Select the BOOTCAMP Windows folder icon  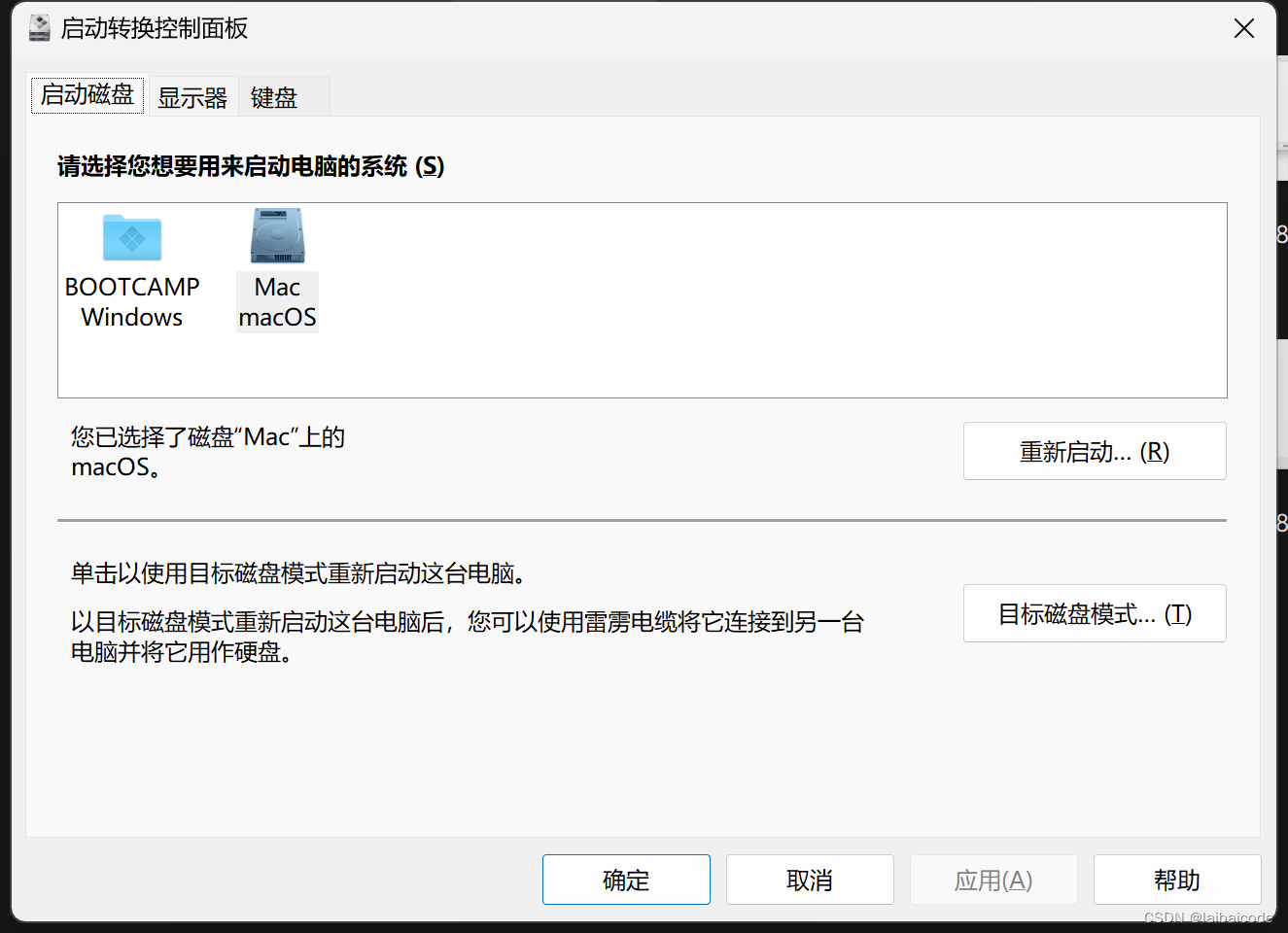132,237
